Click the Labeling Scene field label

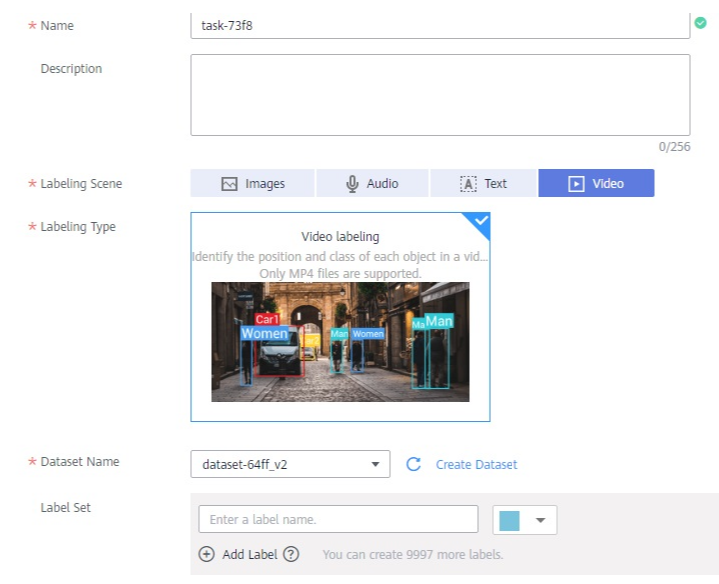81,184
